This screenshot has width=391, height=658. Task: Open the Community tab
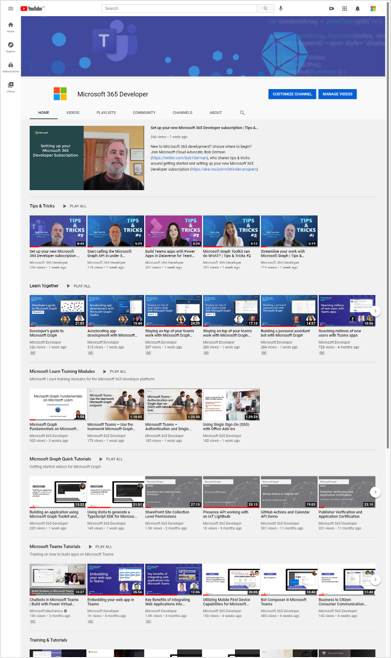pos(144,112)
